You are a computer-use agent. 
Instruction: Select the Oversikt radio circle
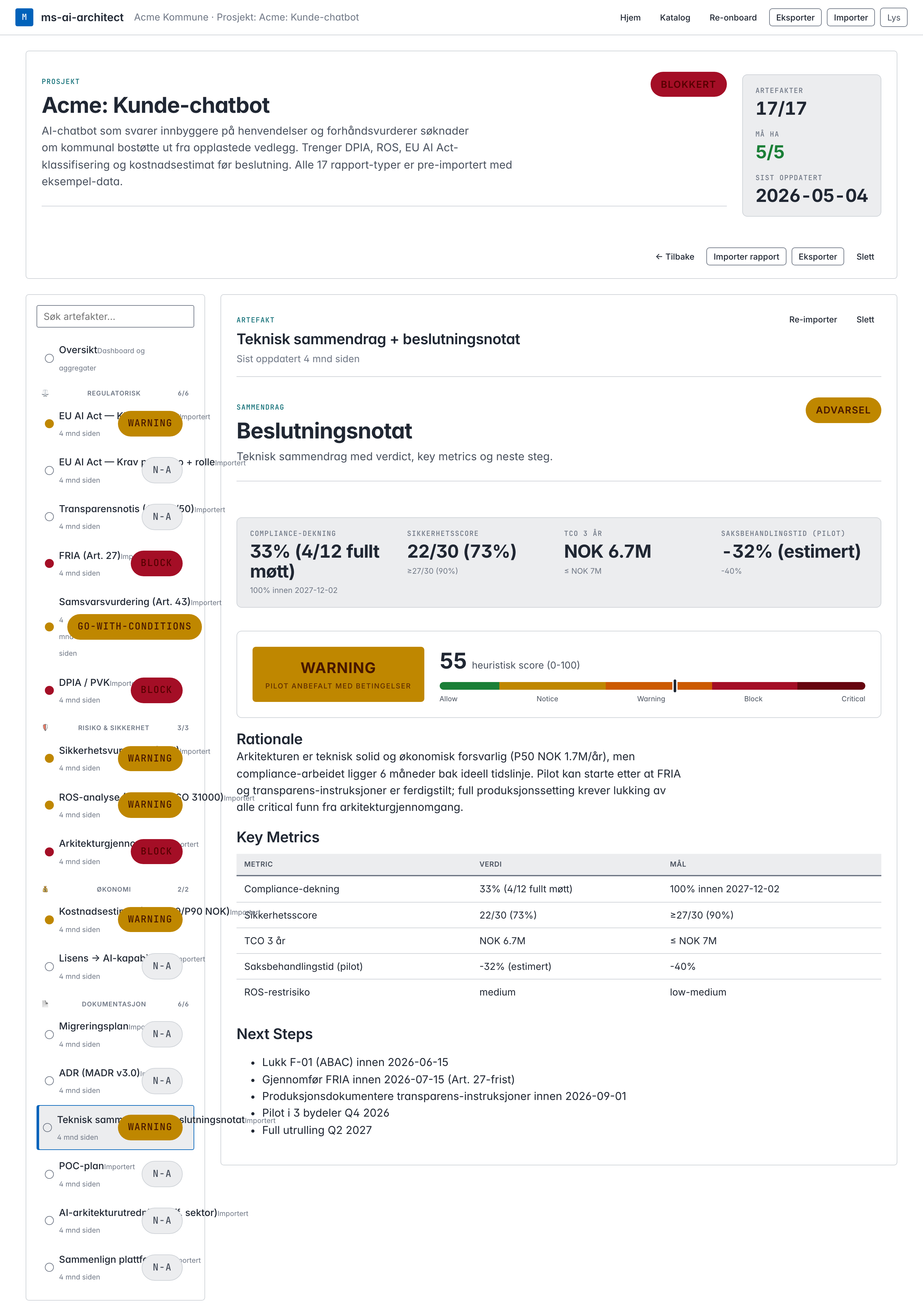tap(49, 358)
